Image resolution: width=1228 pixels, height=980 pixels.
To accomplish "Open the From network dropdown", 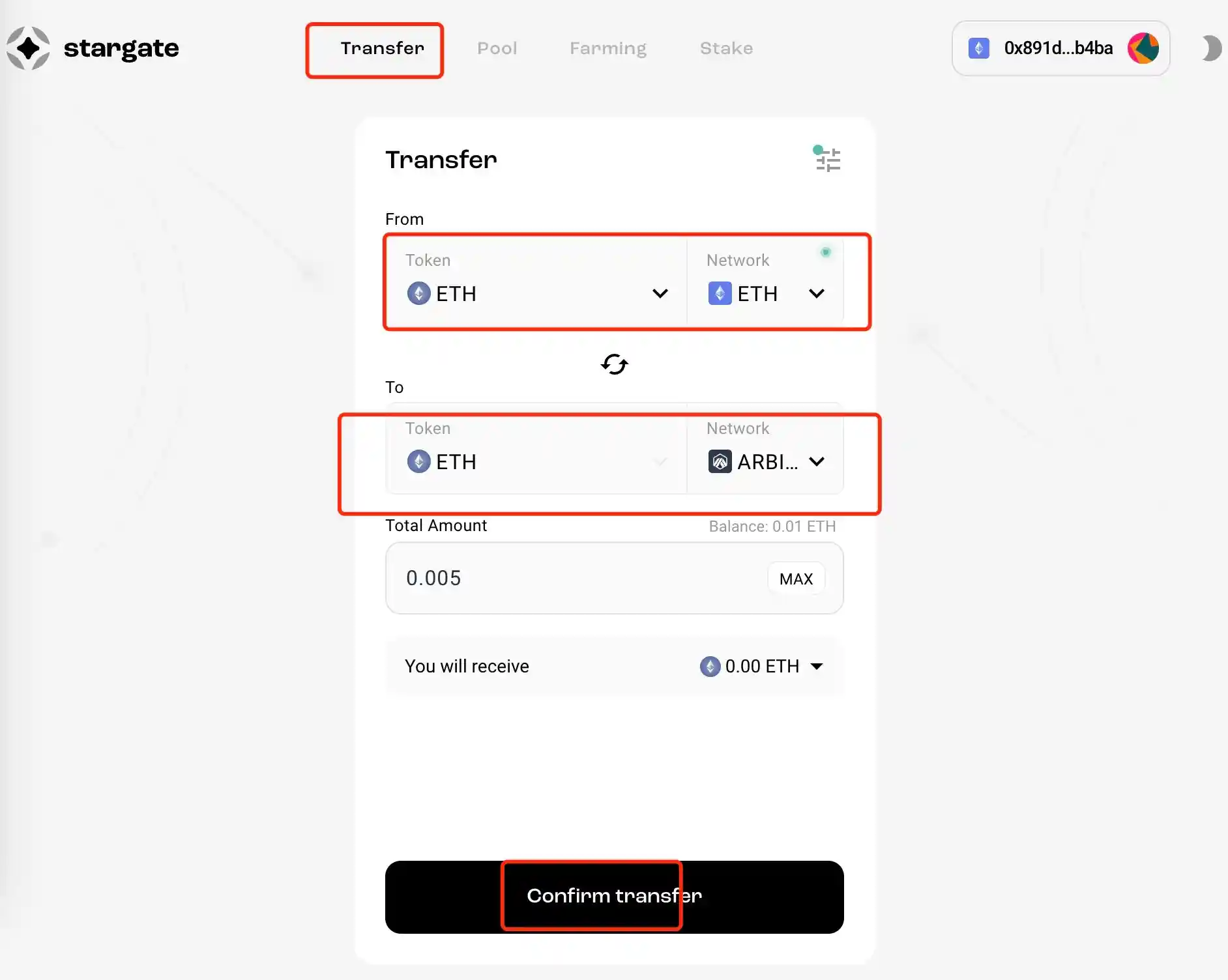I will pyautogui.click(x=816, y=294).
